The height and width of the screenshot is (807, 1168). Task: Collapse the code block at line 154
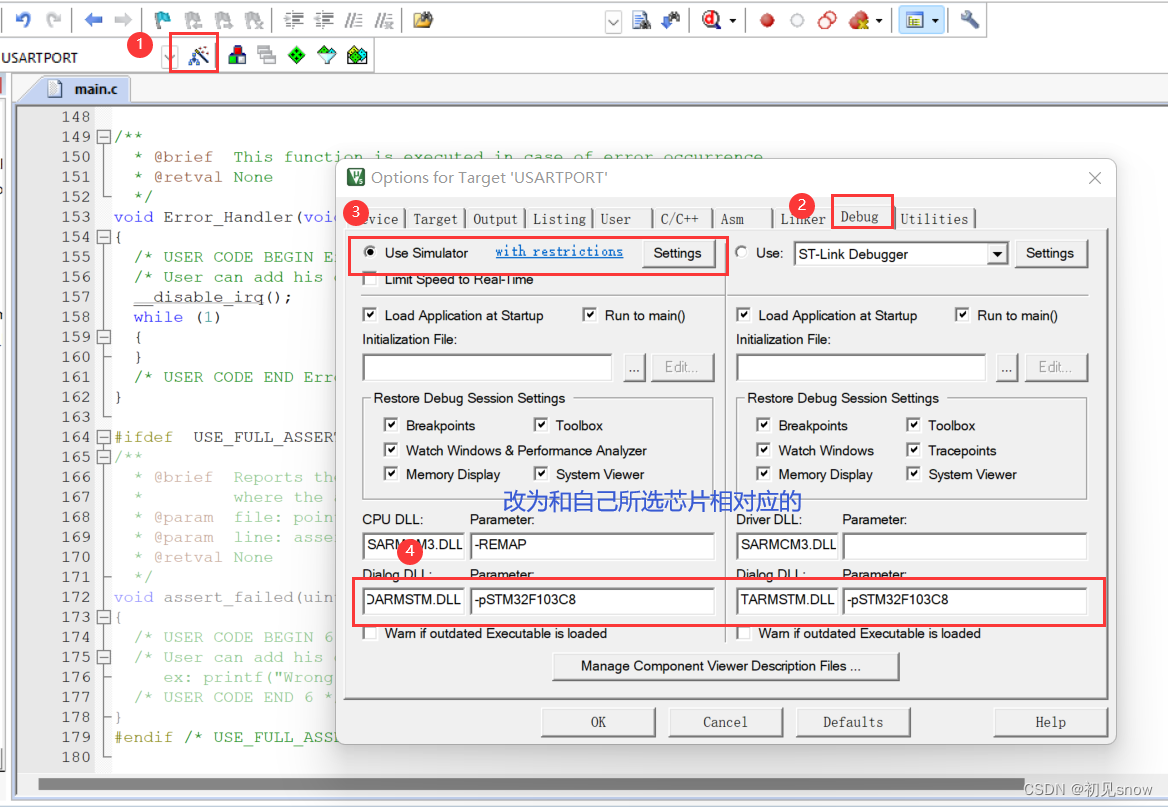(x=104, y=236)
